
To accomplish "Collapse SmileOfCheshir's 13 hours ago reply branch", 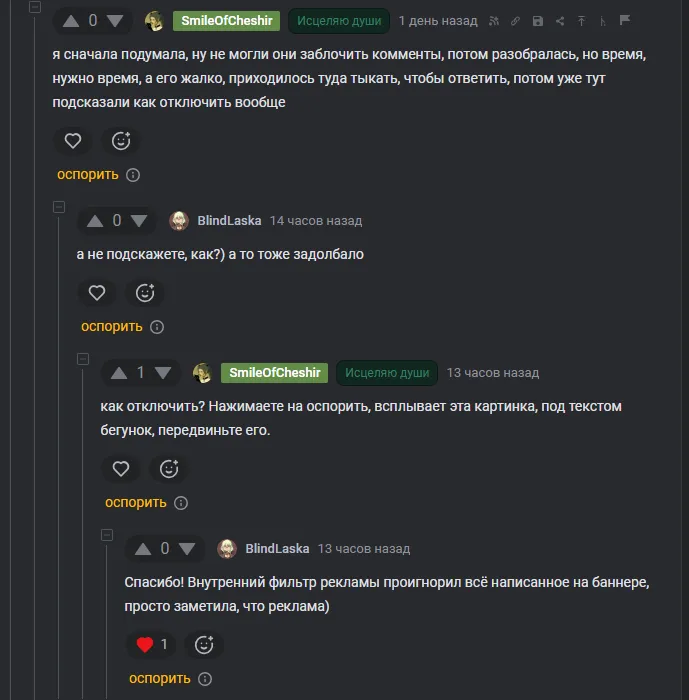I will pyautogui.click(x=83, y=359).
